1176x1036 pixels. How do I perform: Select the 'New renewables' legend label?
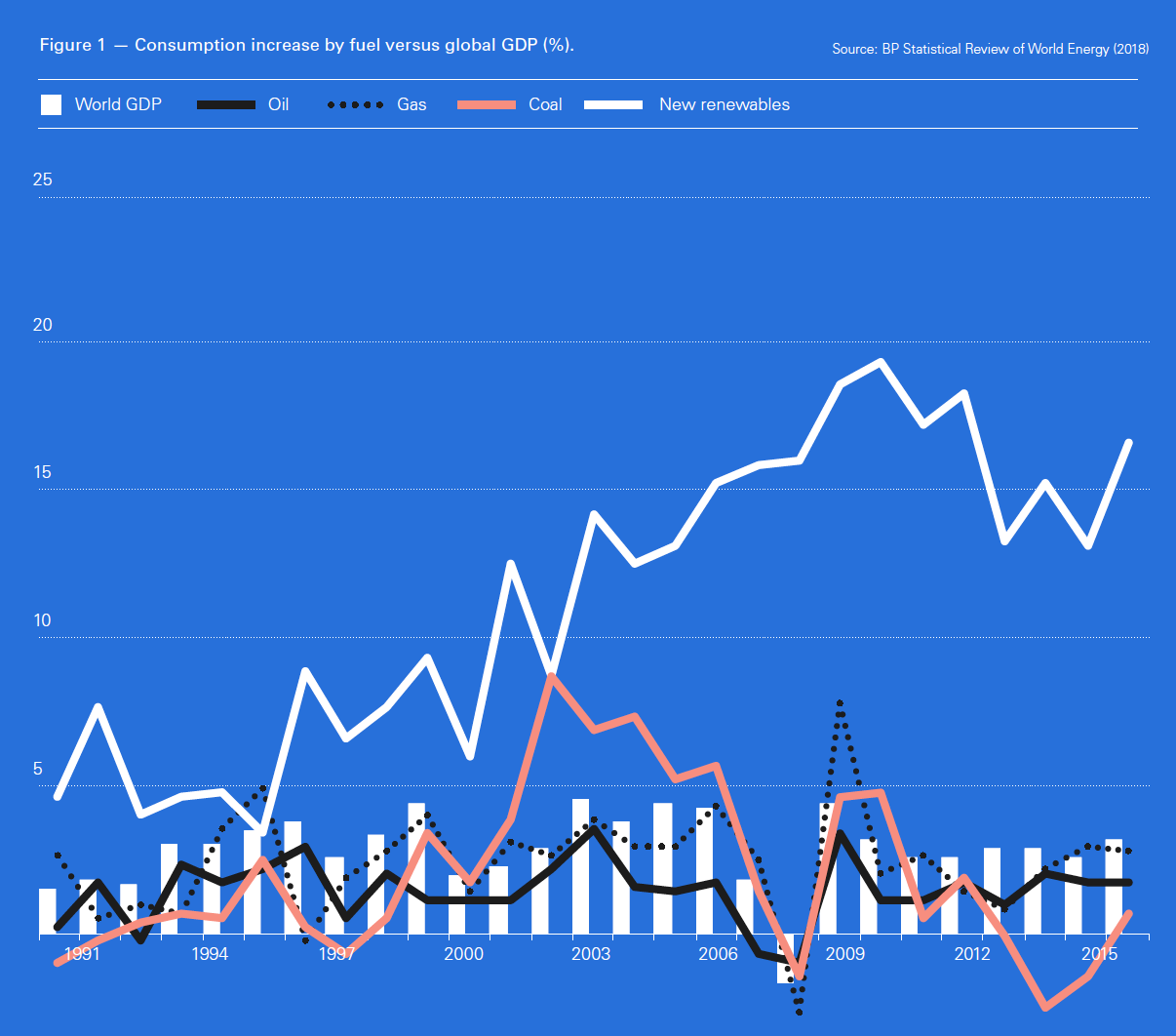pyautogui.click(x=724, y=104)
